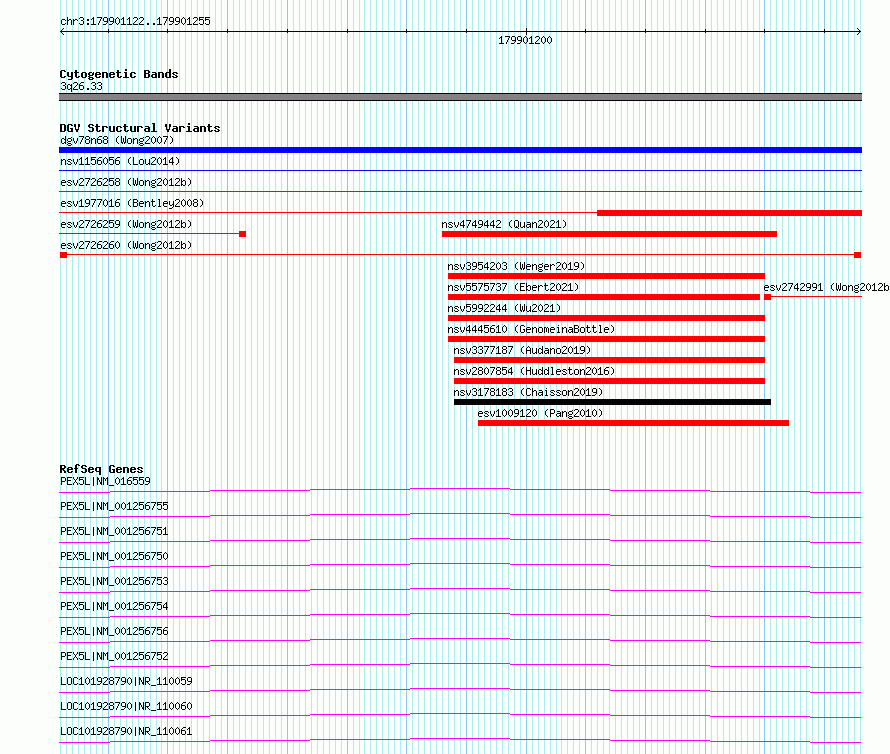
Task: Open transcript PEX5L|NM_001256753
Action: tap(114, 581)
